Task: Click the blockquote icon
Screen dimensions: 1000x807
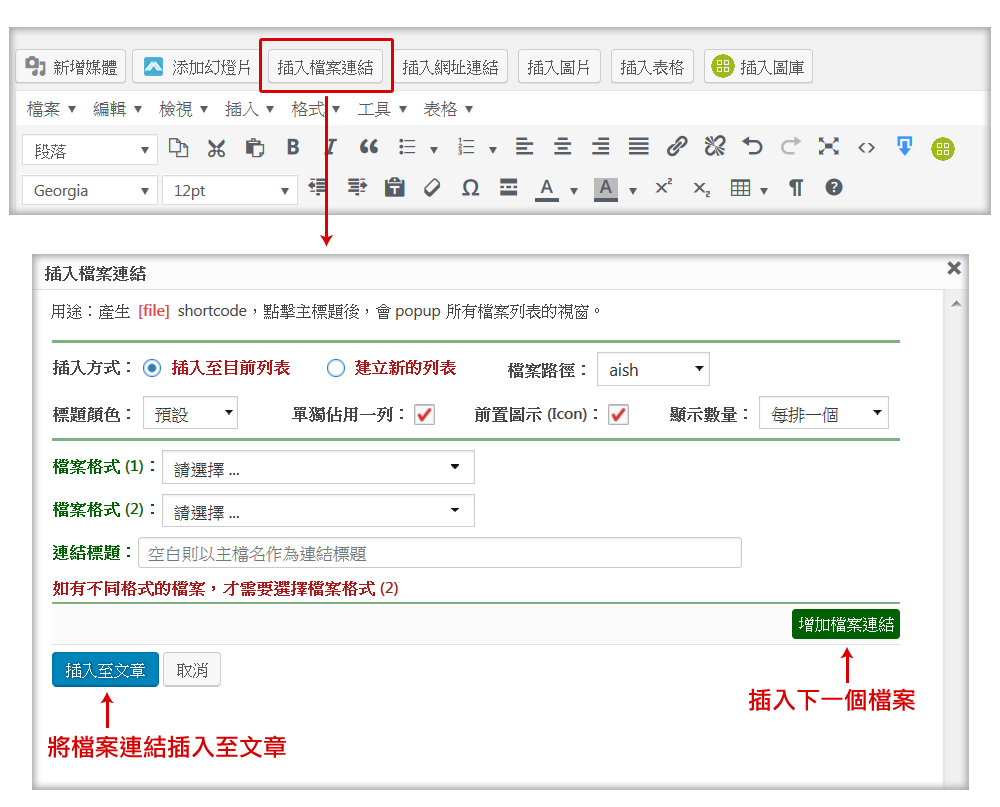Action: click(x=369, y=147)
